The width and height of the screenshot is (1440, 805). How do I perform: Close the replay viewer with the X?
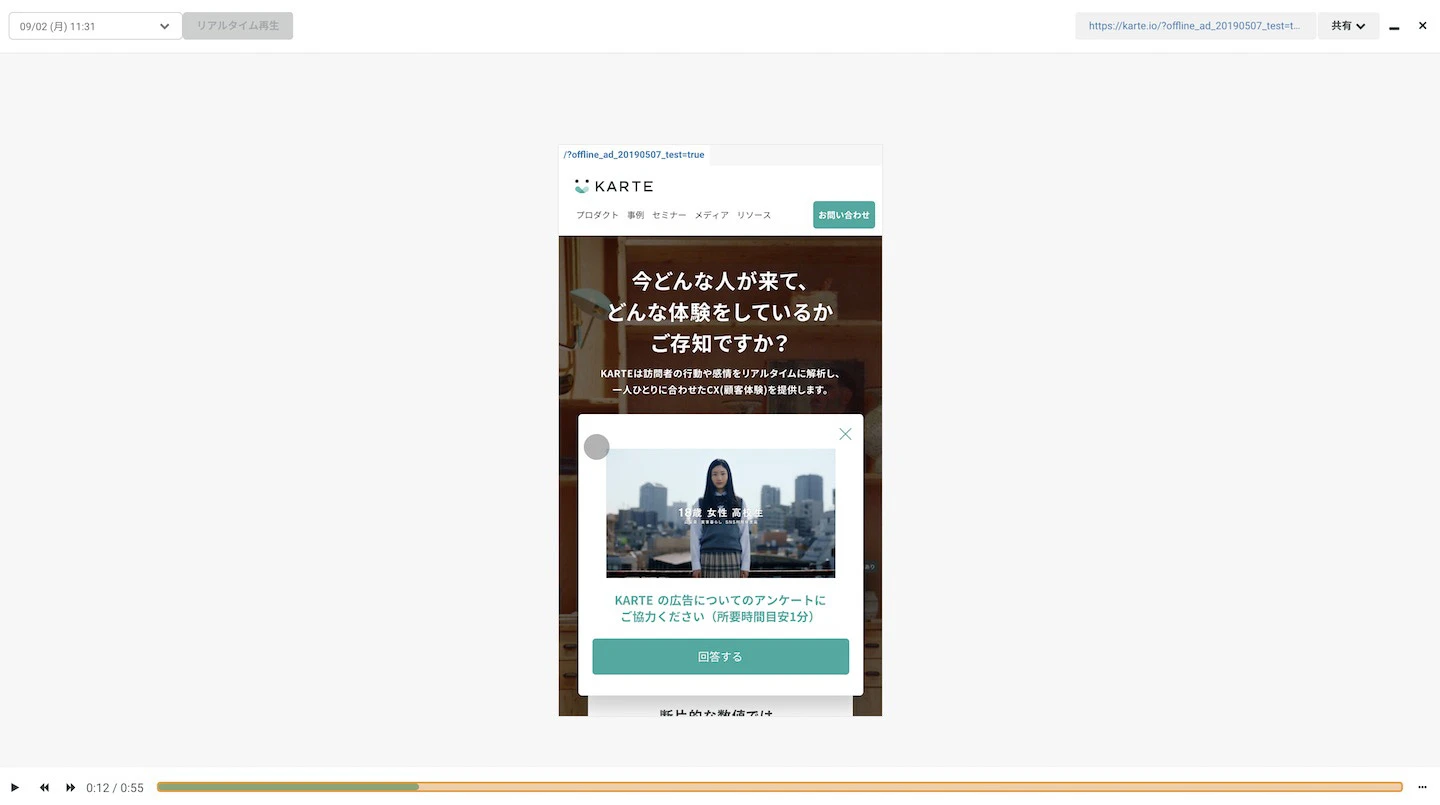(x=1422, y=26)
